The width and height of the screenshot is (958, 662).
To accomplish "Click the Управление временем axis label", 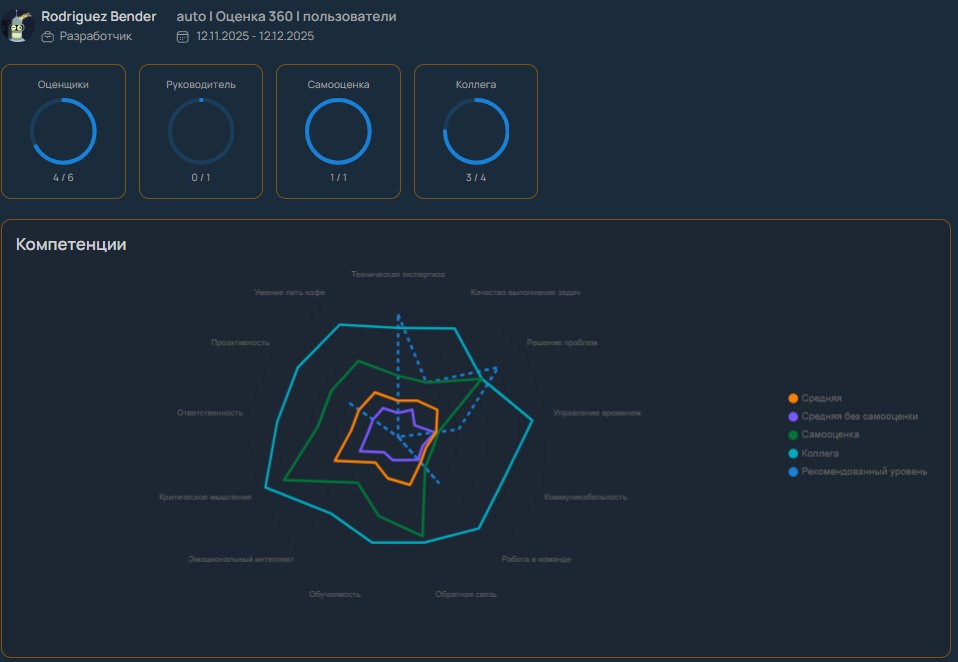I will (x=597, y=412).
